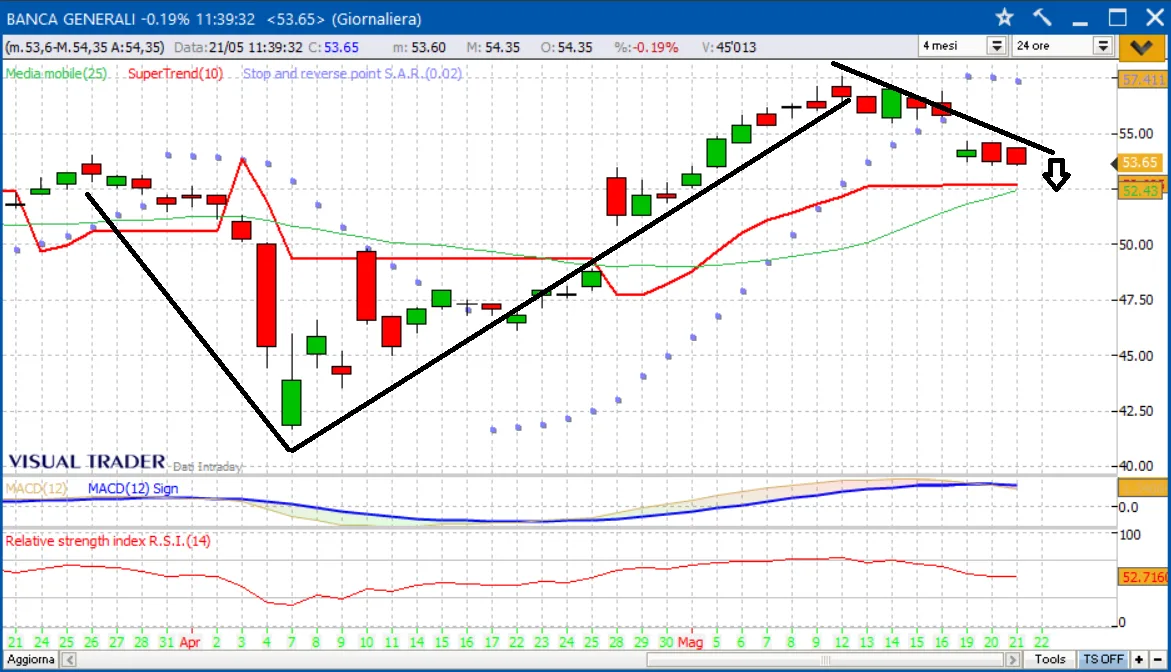
Task: Click the "(m.53,6-M.54,35 A:54,35)" summary text
Action: (x=84, y=47)
